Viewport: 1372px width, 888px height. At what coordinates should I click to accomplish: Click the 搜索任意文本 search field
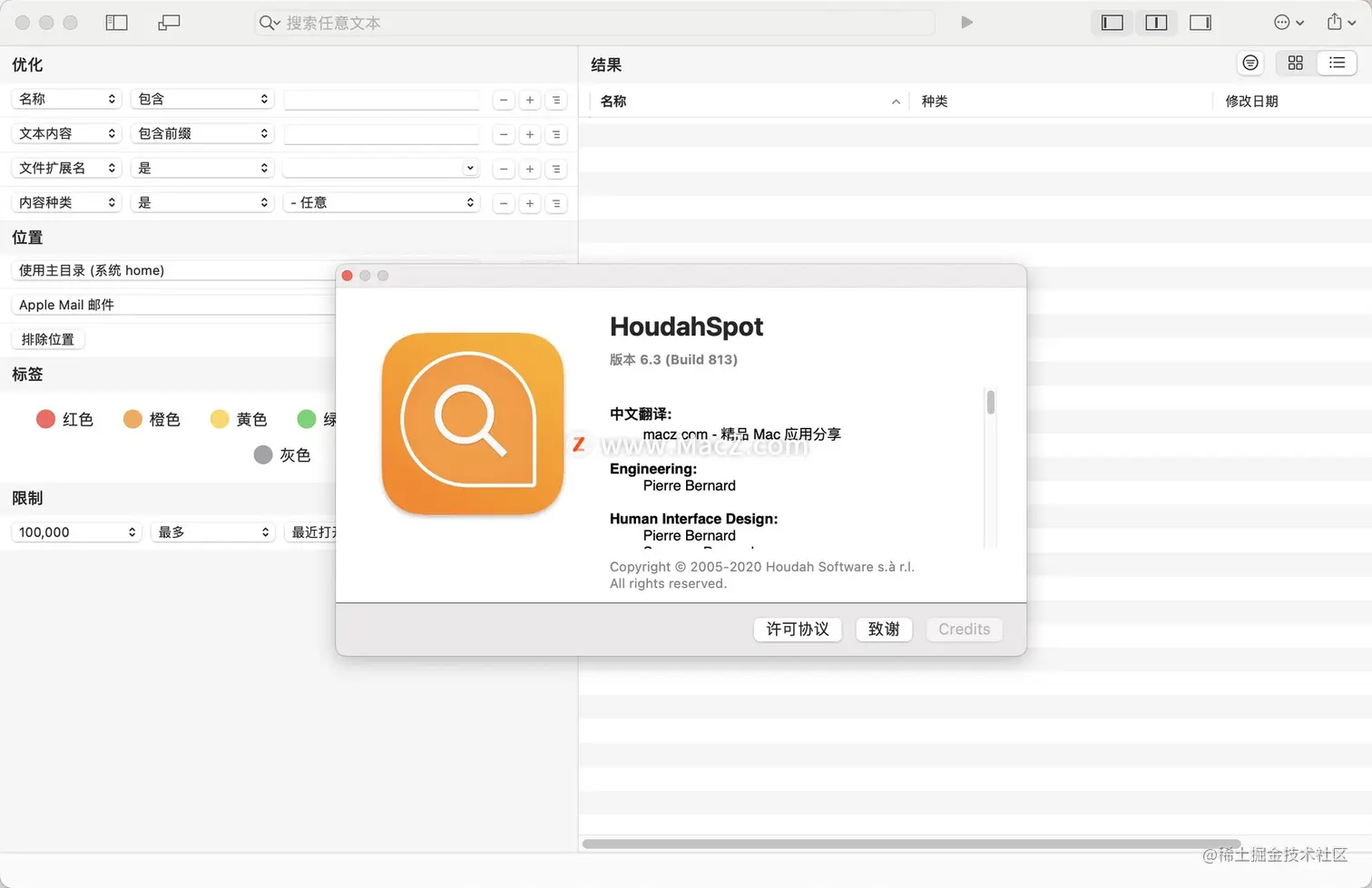click(x=594, y=23)
